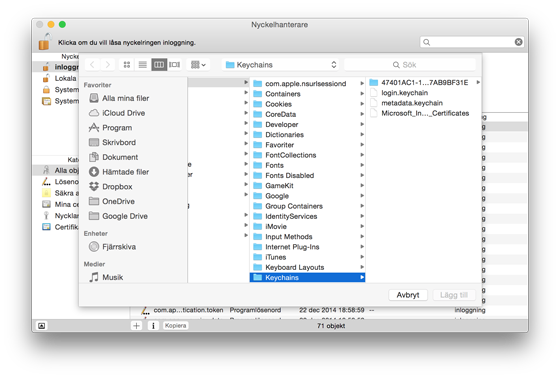The width and height of the screenshot is (560, 378).
Task: Clear the Nyckelhanterare search field
Action: click(518, 42)
